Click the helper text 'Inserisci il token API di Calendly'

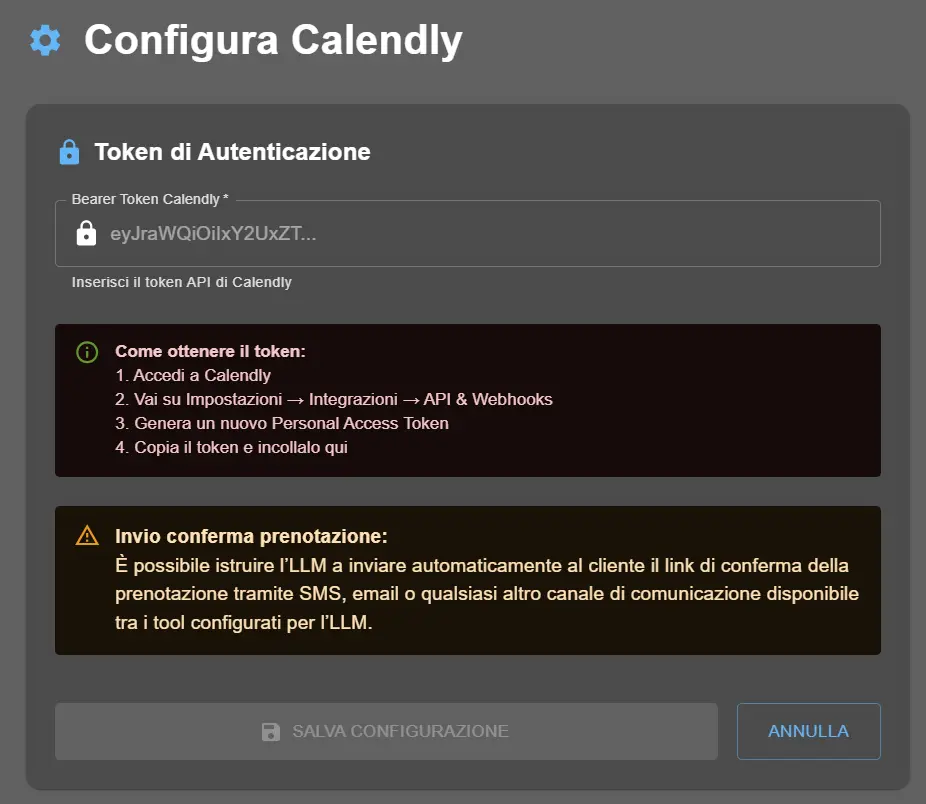[182, 282]
